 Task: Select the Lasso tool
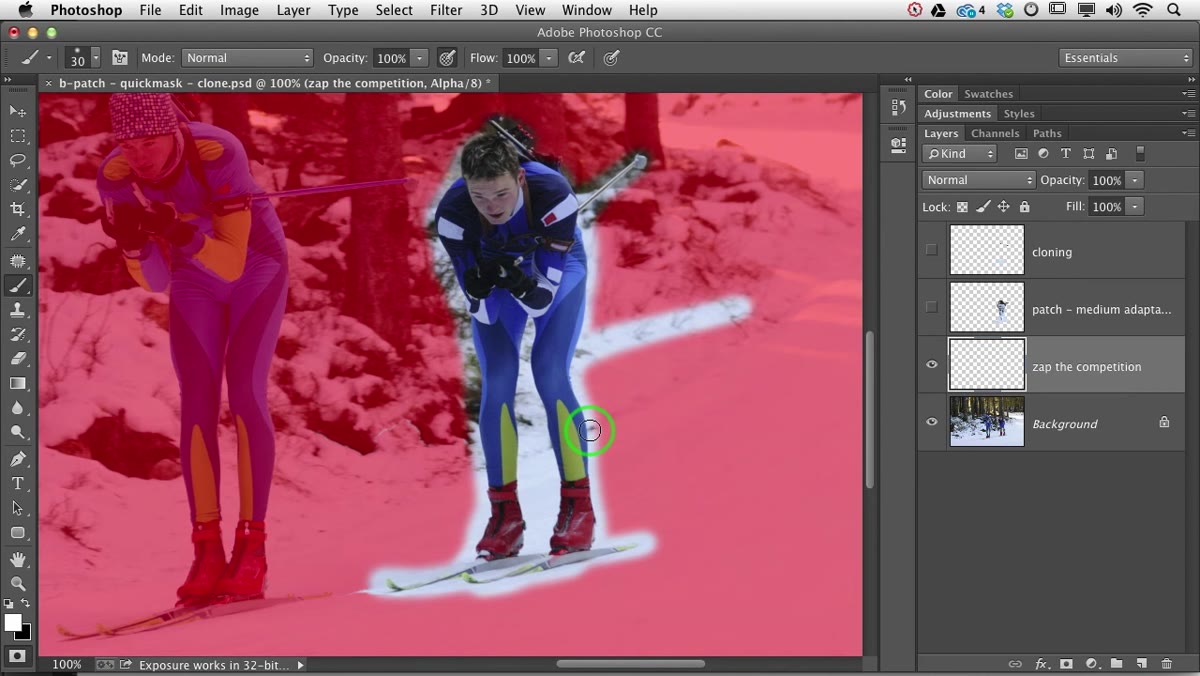point(18,160)
